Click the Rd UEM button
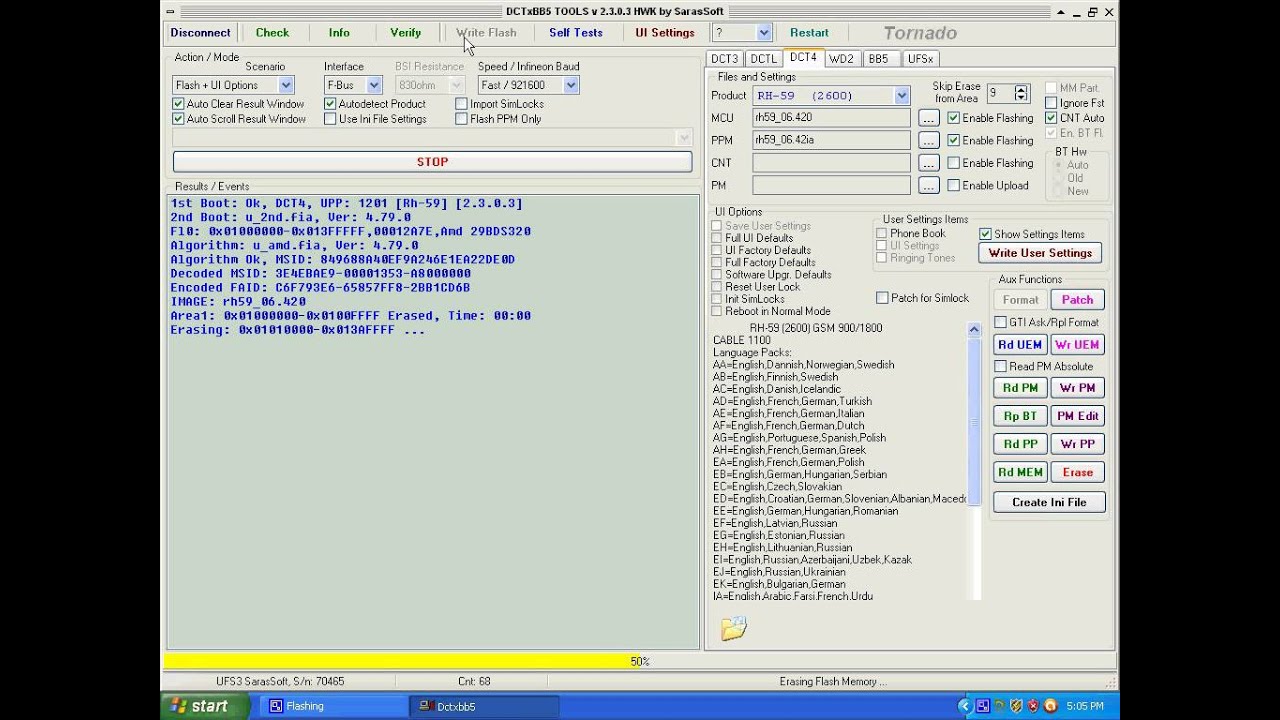Viewport: 1280px width, 720px height. click(1020, 345)
